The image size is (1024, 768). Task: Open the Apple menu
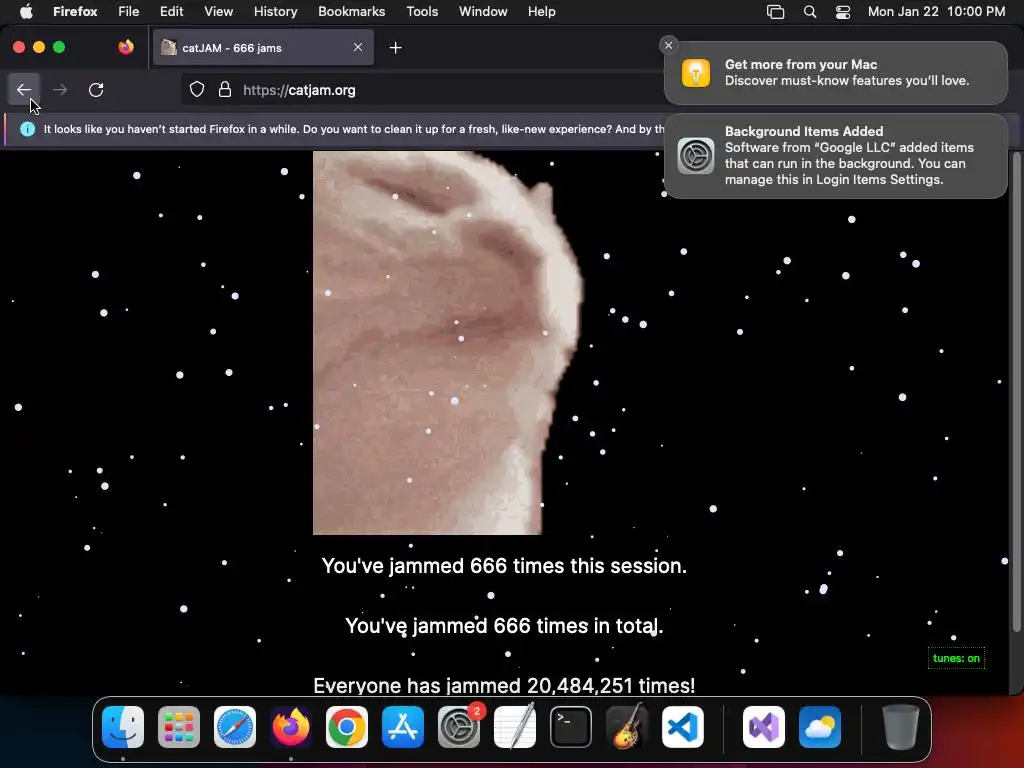[x=26, y=11]
